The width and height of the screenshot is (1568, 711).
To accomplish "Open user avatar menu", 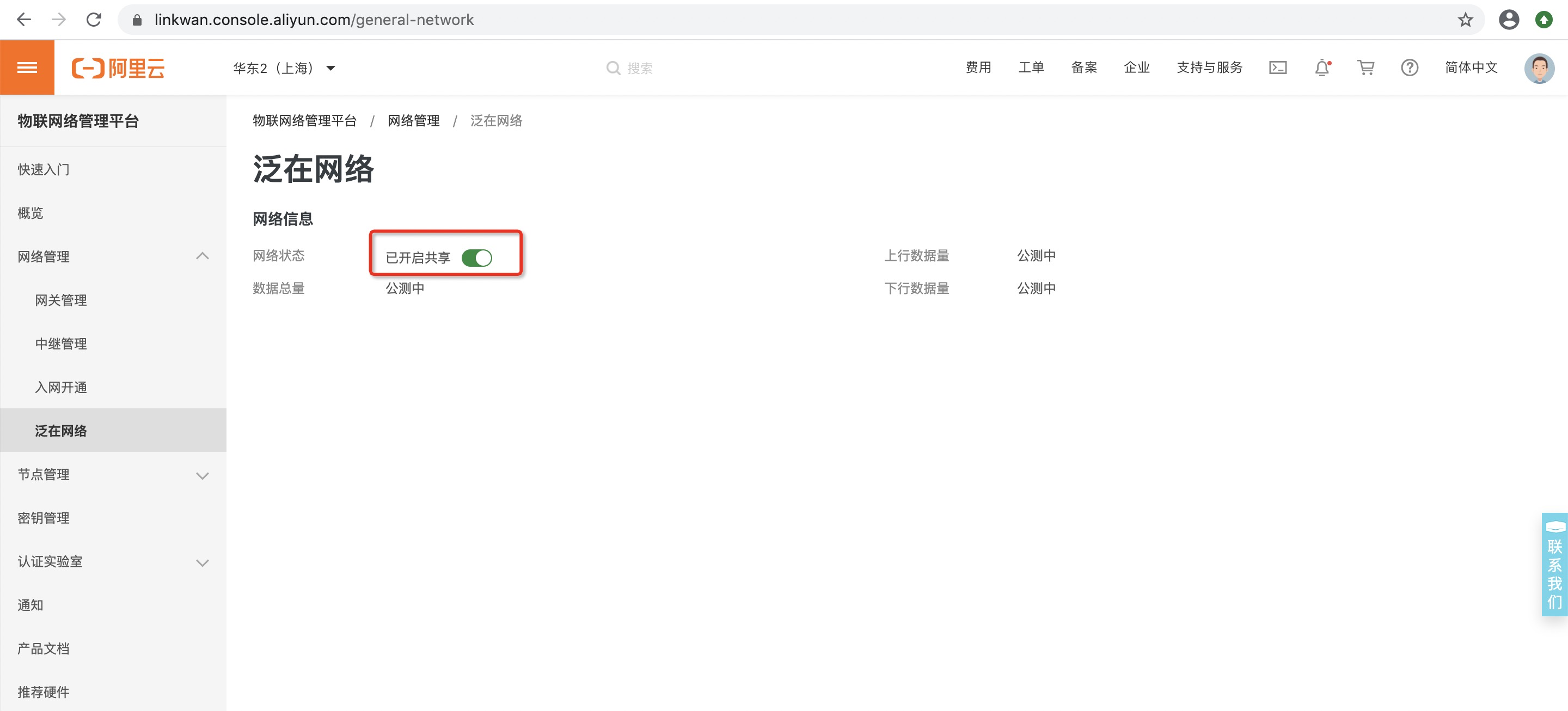I will [x=1539, y=68].
